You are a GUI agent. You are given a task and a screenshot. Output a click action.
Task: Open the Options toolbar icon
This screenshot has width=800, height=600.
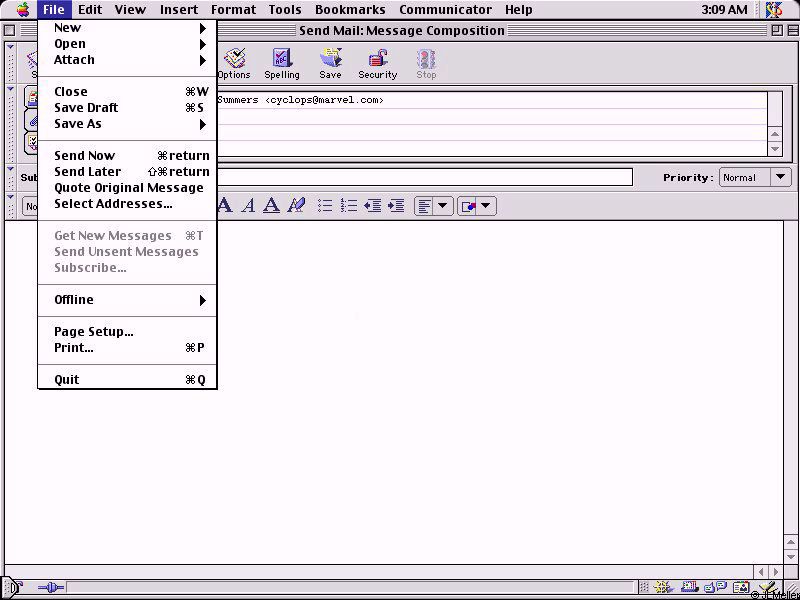click(x=234, y=64)
